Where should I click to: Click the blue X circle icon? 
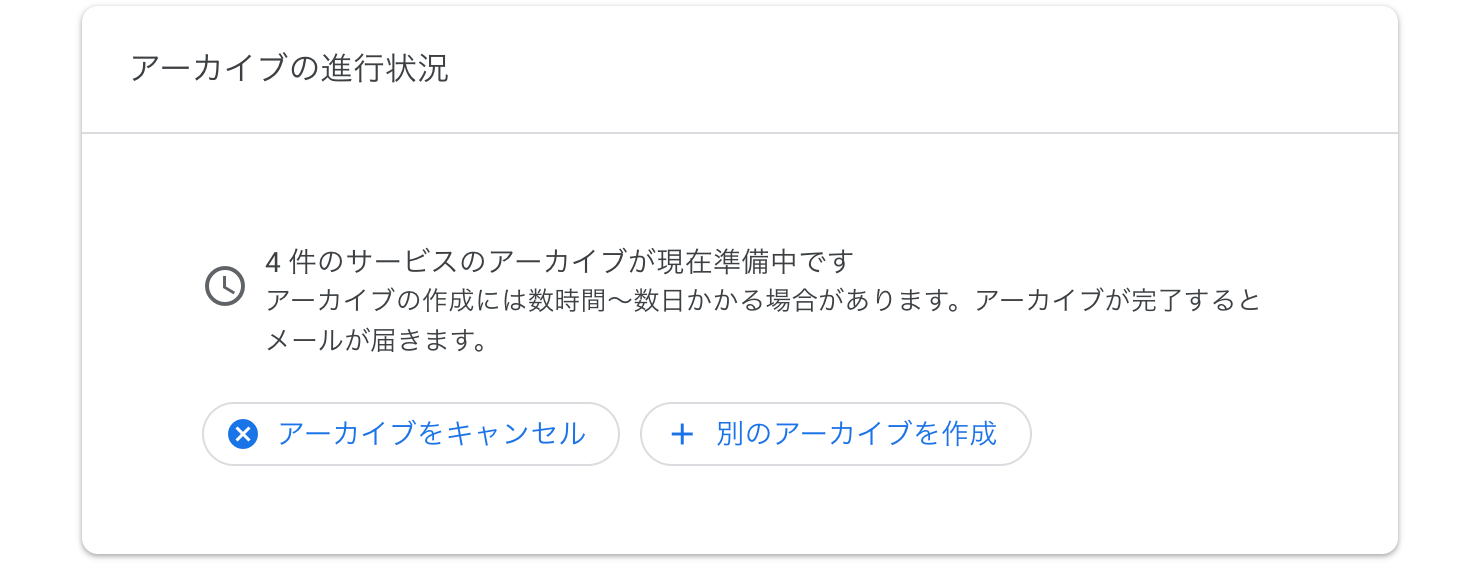pos(243,434)
